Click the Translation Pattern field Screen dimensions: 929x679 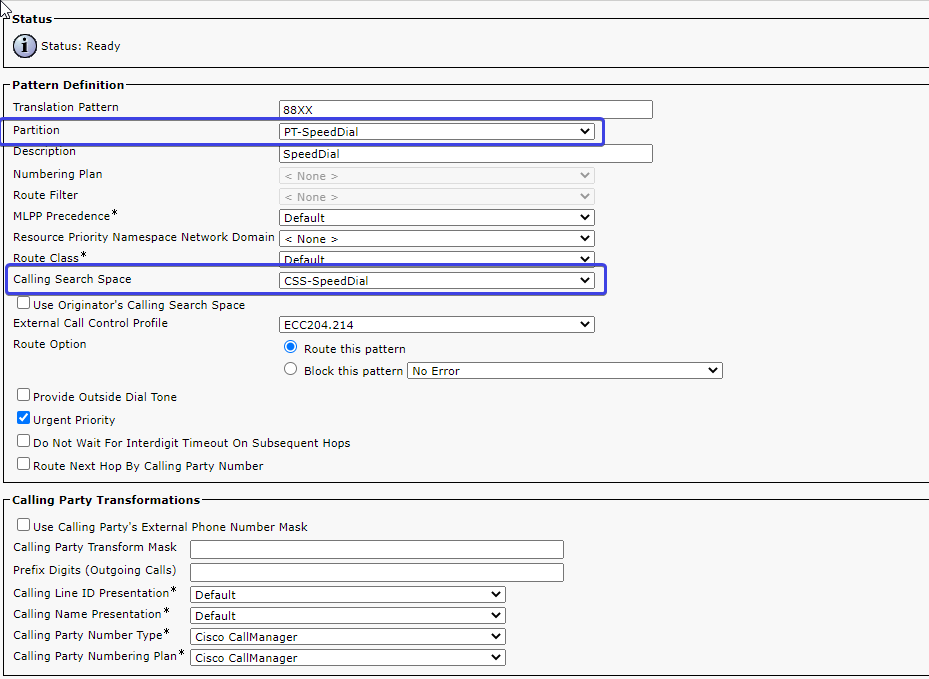coord(466,110)
